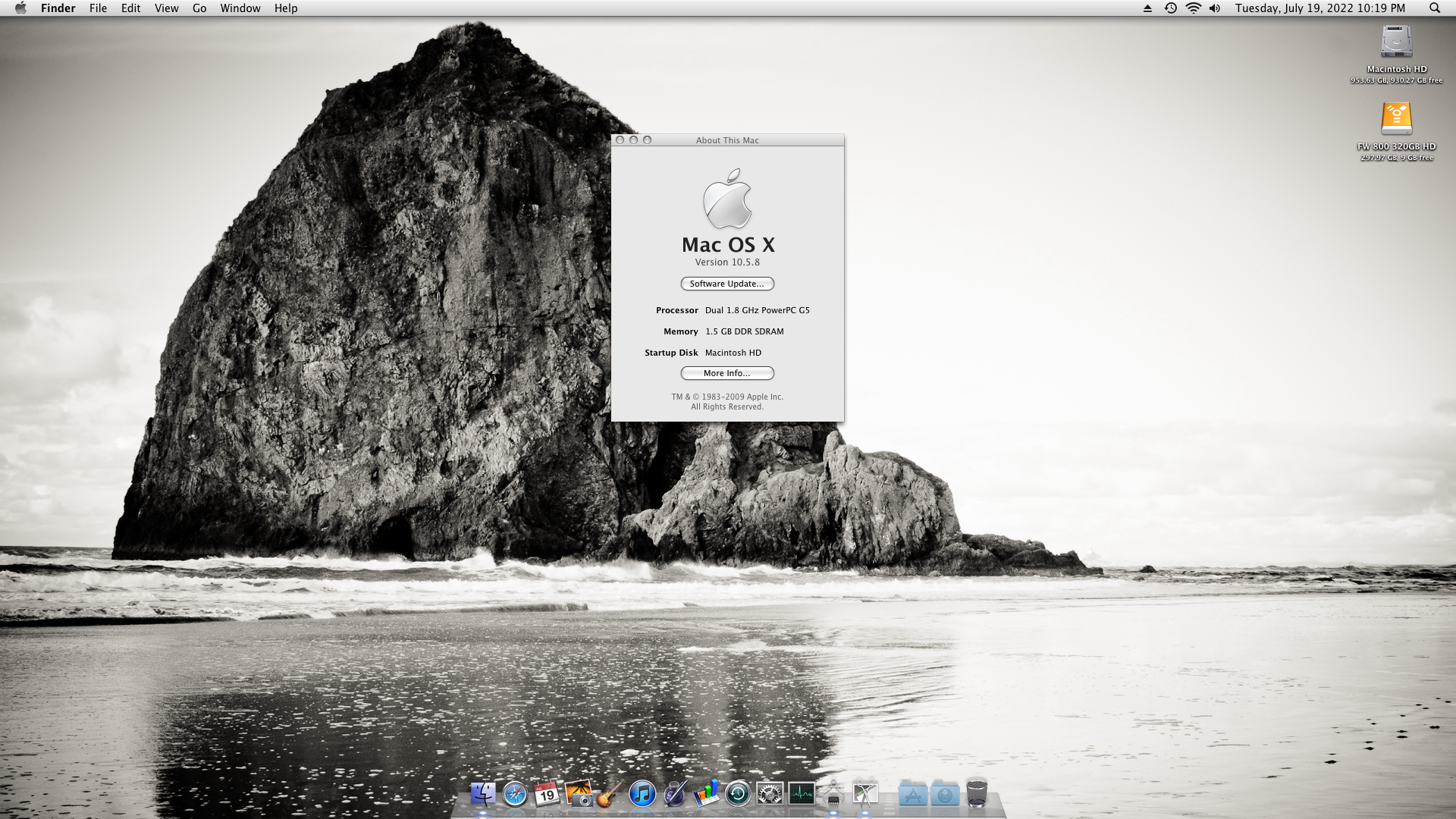Open System Preferences gear icon in Dock
The image size is (1456, 819).
coord(770,794)
